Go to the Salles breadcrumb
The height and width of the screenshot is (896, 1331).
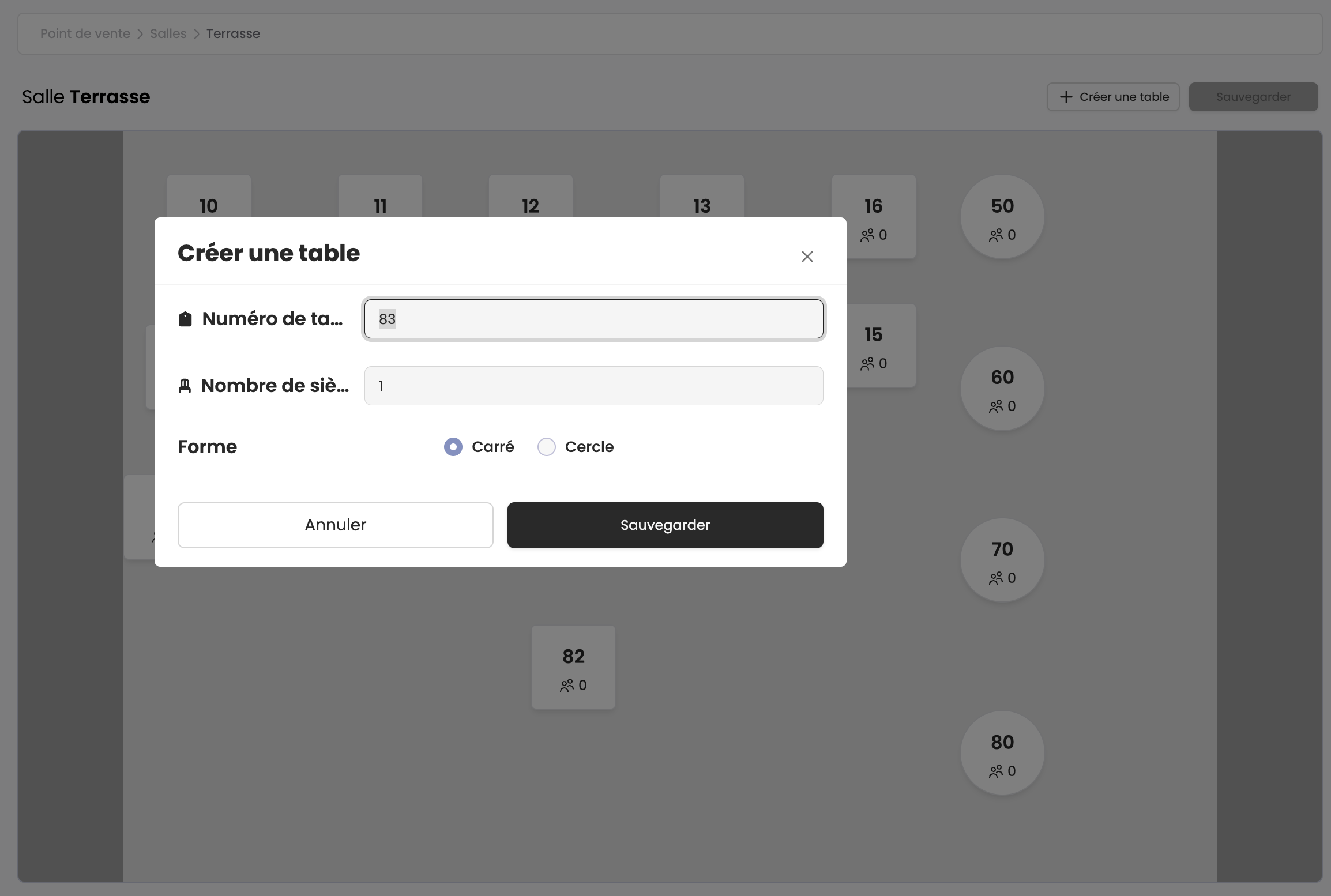tap(168, 33)
